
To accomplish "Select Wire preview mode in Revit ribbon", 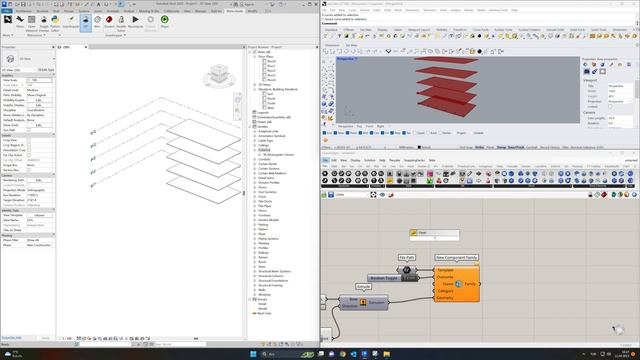I will coord(97,22).
